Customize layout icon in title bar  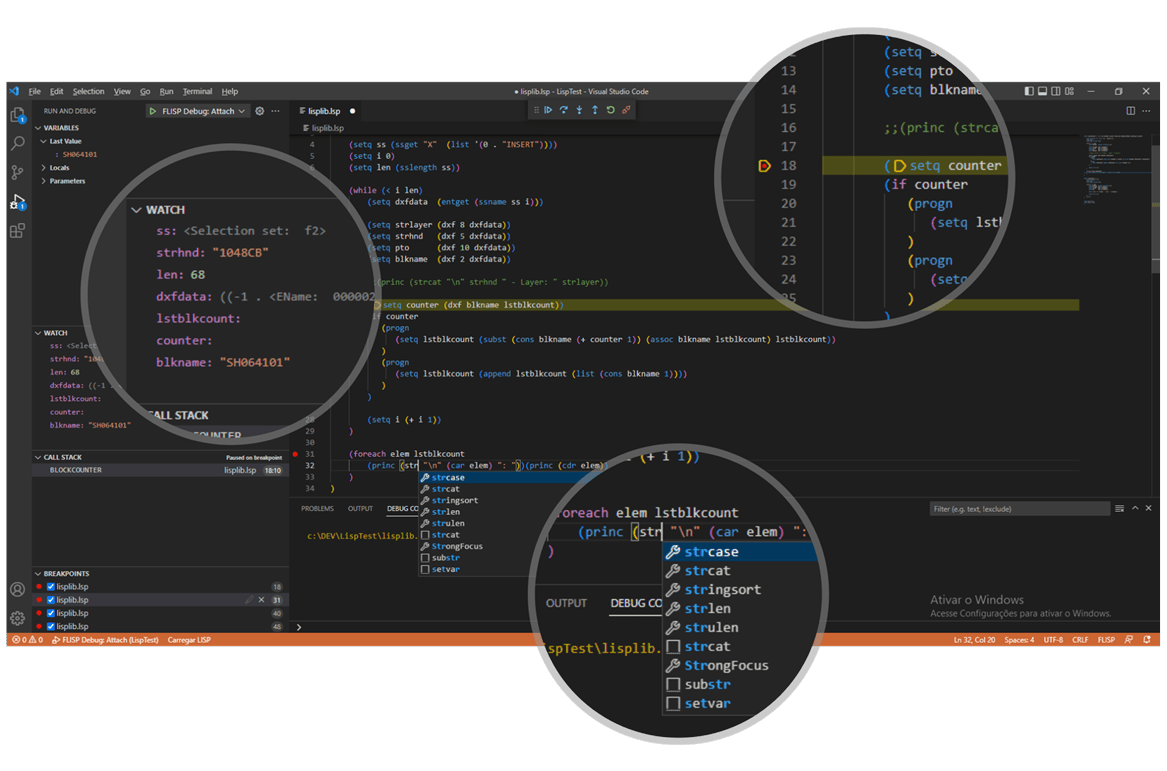[x=1070, y=92]
